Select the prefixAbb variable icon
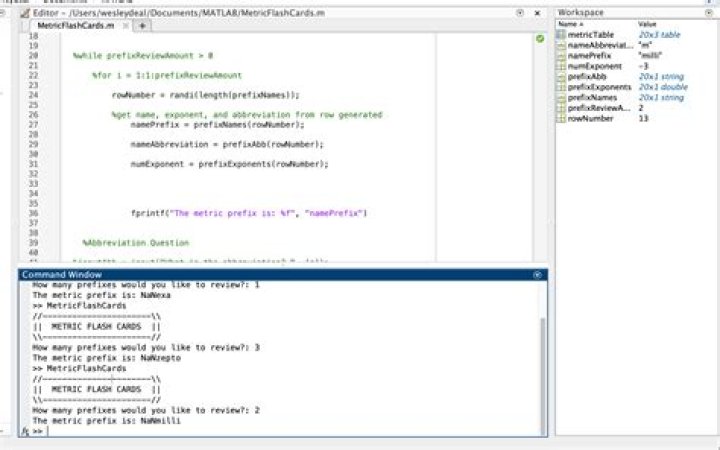 click(561, 77)
